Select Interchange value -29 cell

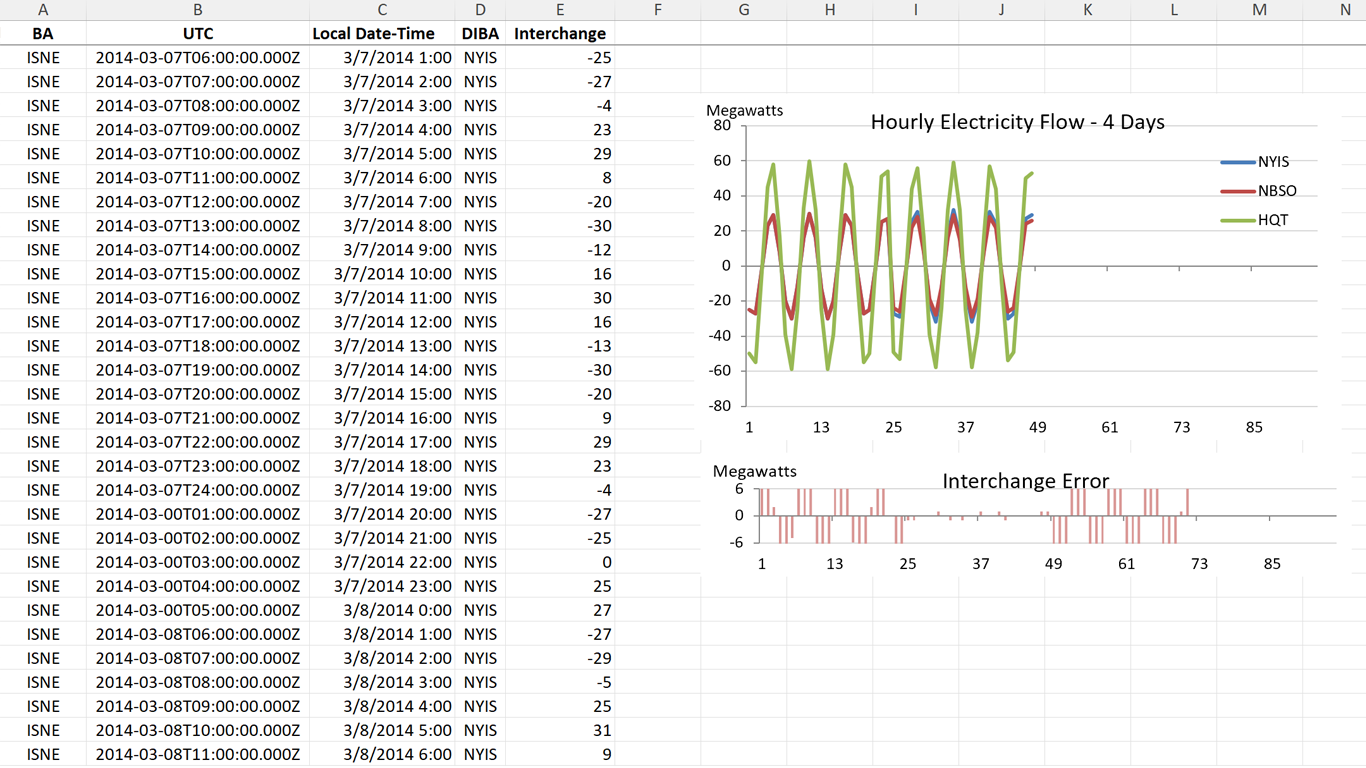click(560, 658)
